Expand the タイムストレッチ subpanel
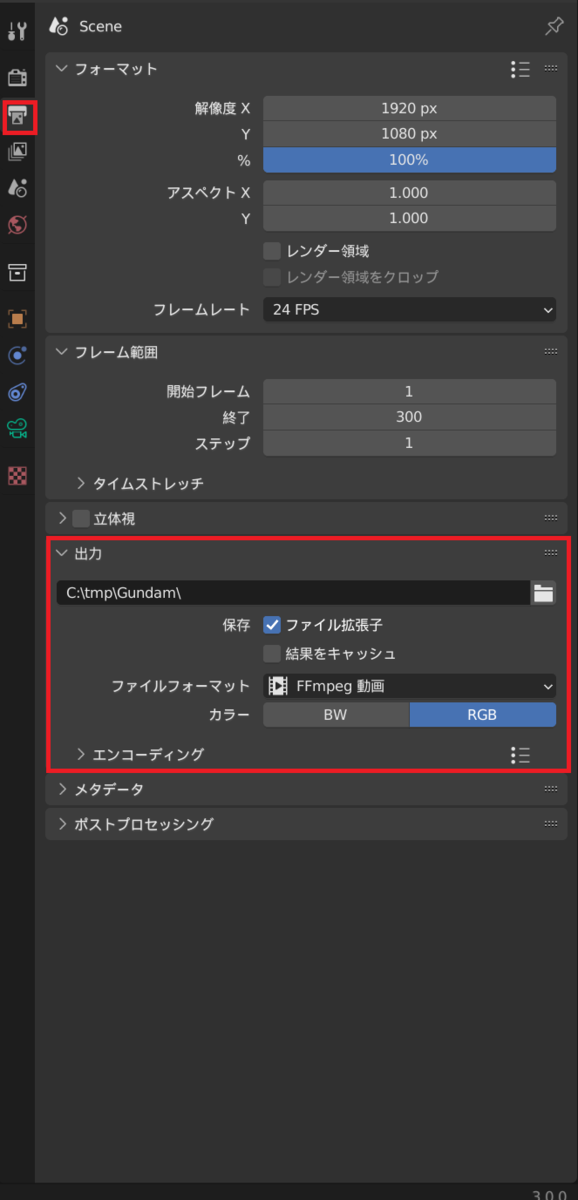578x1200 pixels. click(x=82, y=483)
